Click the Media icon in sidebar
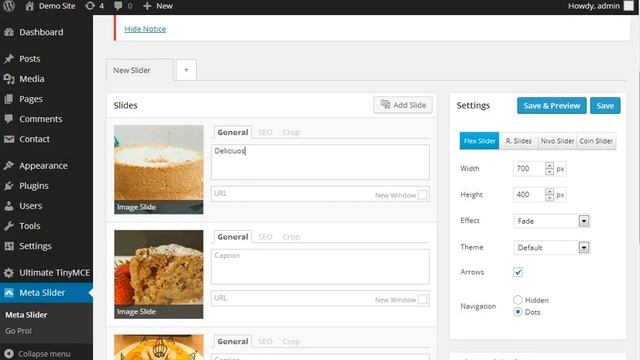This screenshot has height=360, width=640. [9, 79]
